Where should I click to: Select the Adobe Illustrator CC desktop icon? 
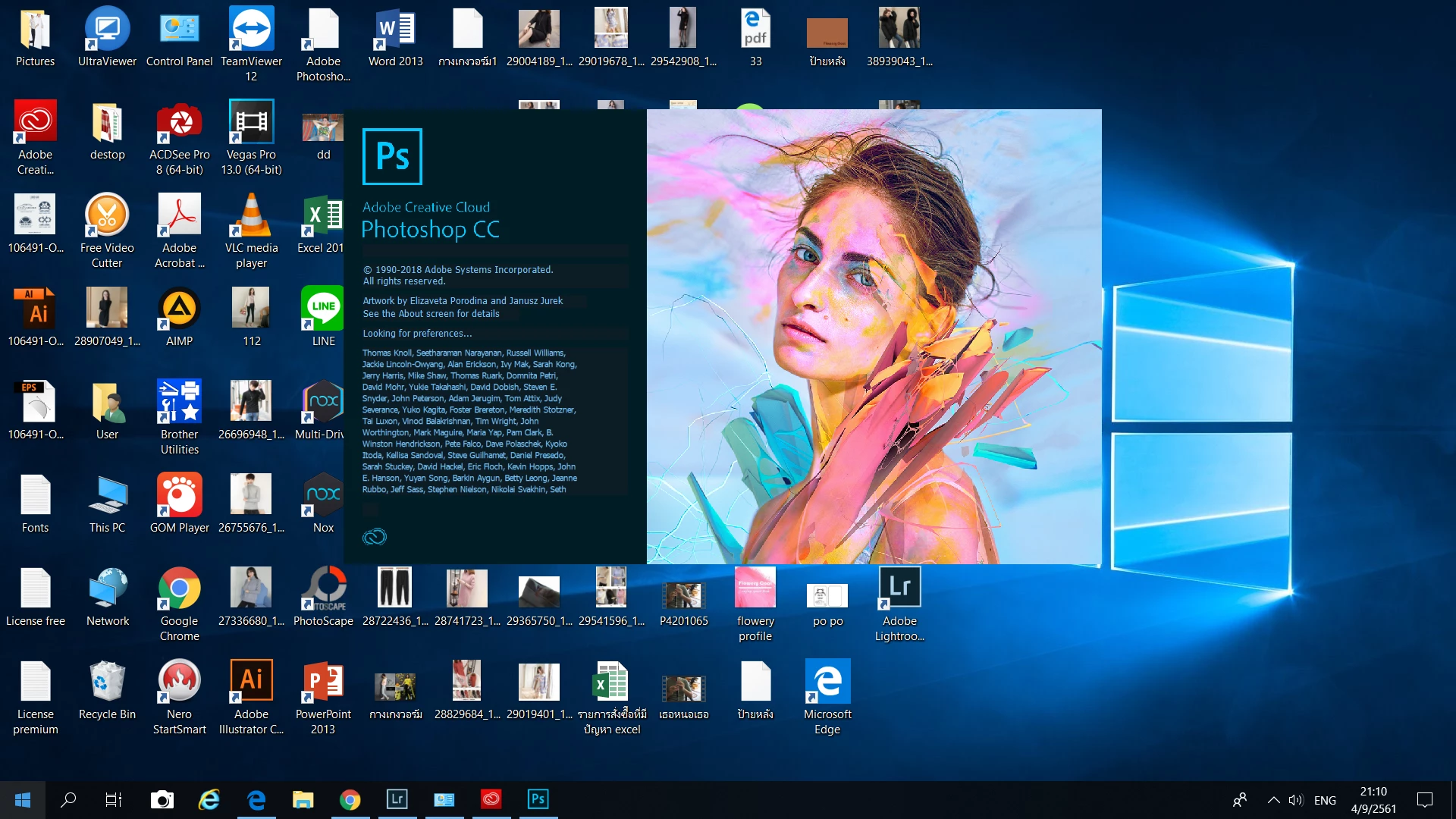pos(251,682)
